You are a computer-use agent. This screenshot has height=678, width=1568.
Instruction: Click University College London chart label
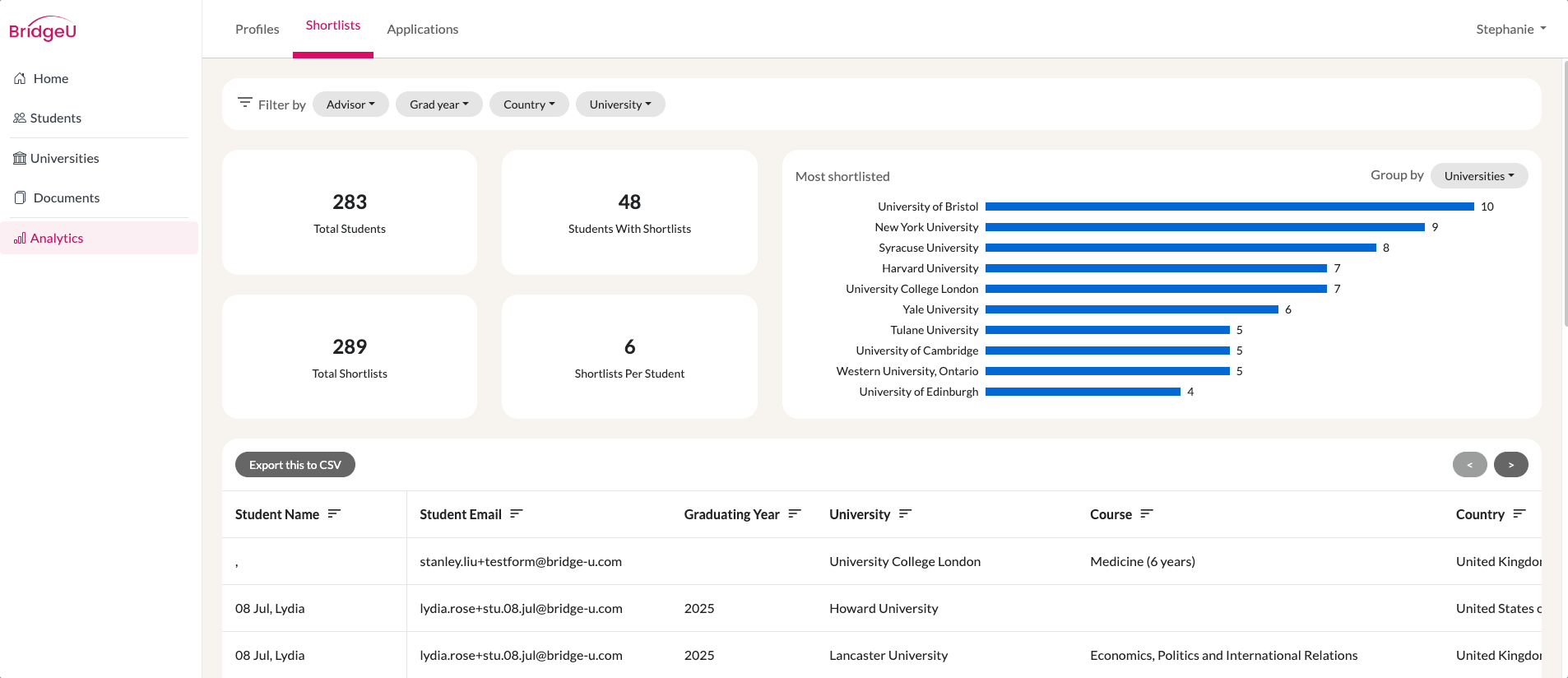(x=912, y=289)
